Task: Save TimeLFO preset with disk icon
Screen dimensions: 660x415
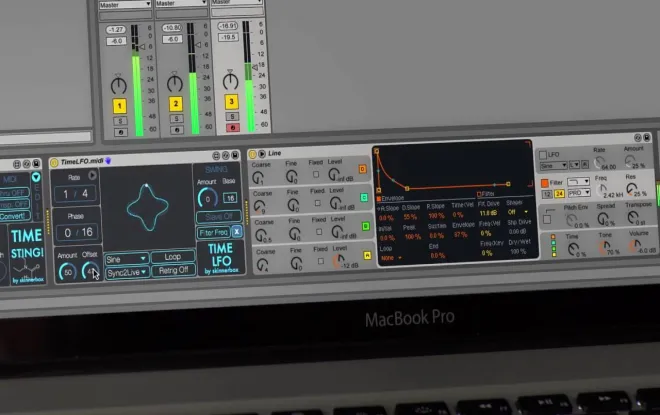Action: (235, 155)
